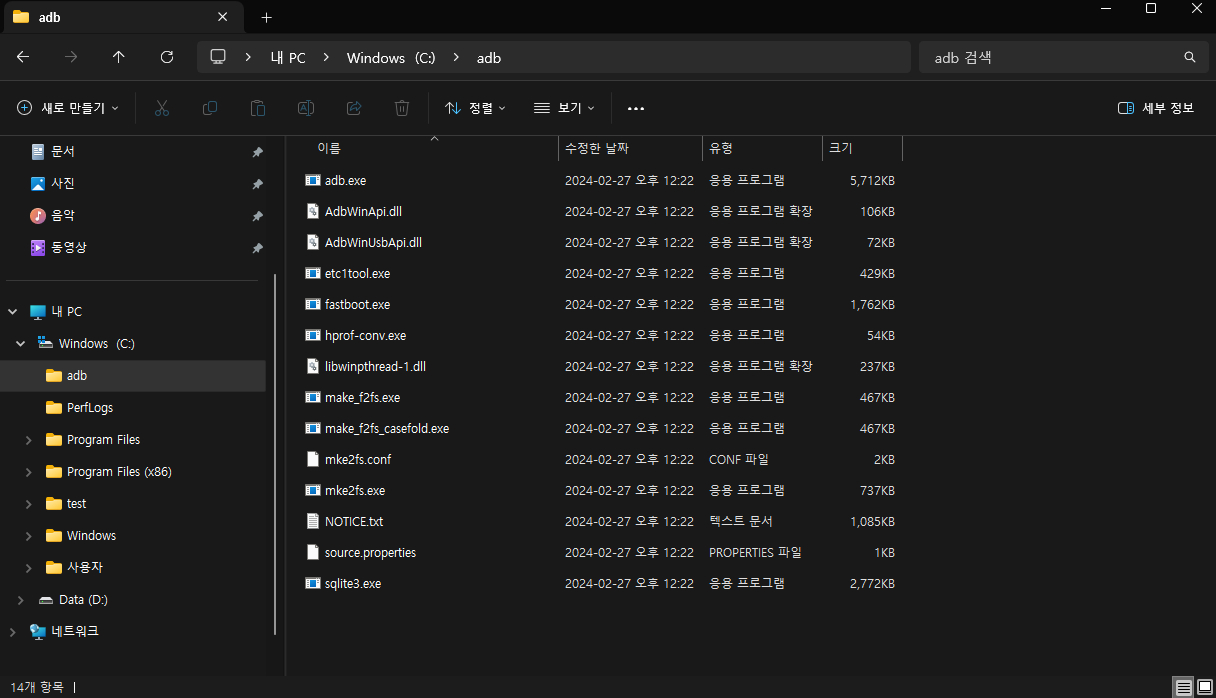Unpin 문서 using its pin icon
Image resolution: width=1216 pixels, height=698 pixels.
click(257, 152)
